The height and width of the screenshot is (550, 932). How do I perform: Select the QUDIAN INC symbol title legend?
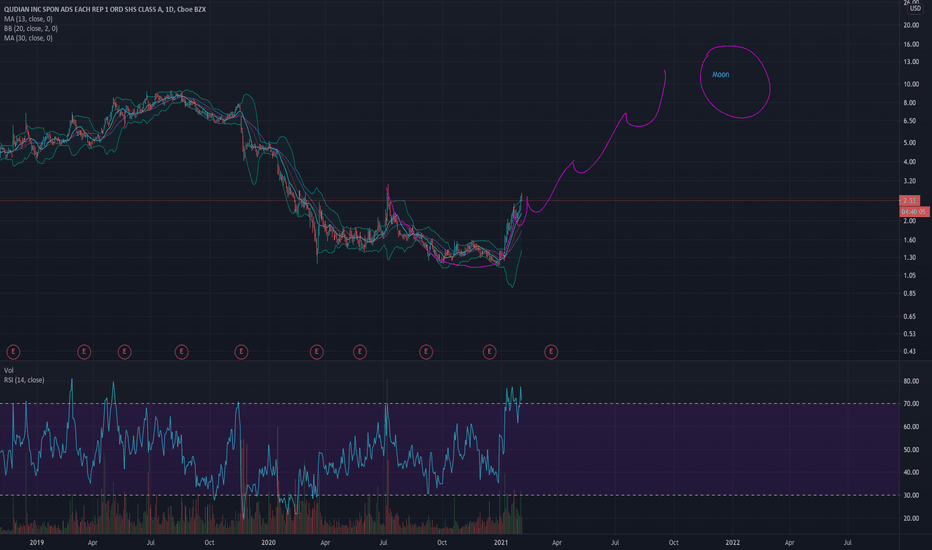[105, 10]
